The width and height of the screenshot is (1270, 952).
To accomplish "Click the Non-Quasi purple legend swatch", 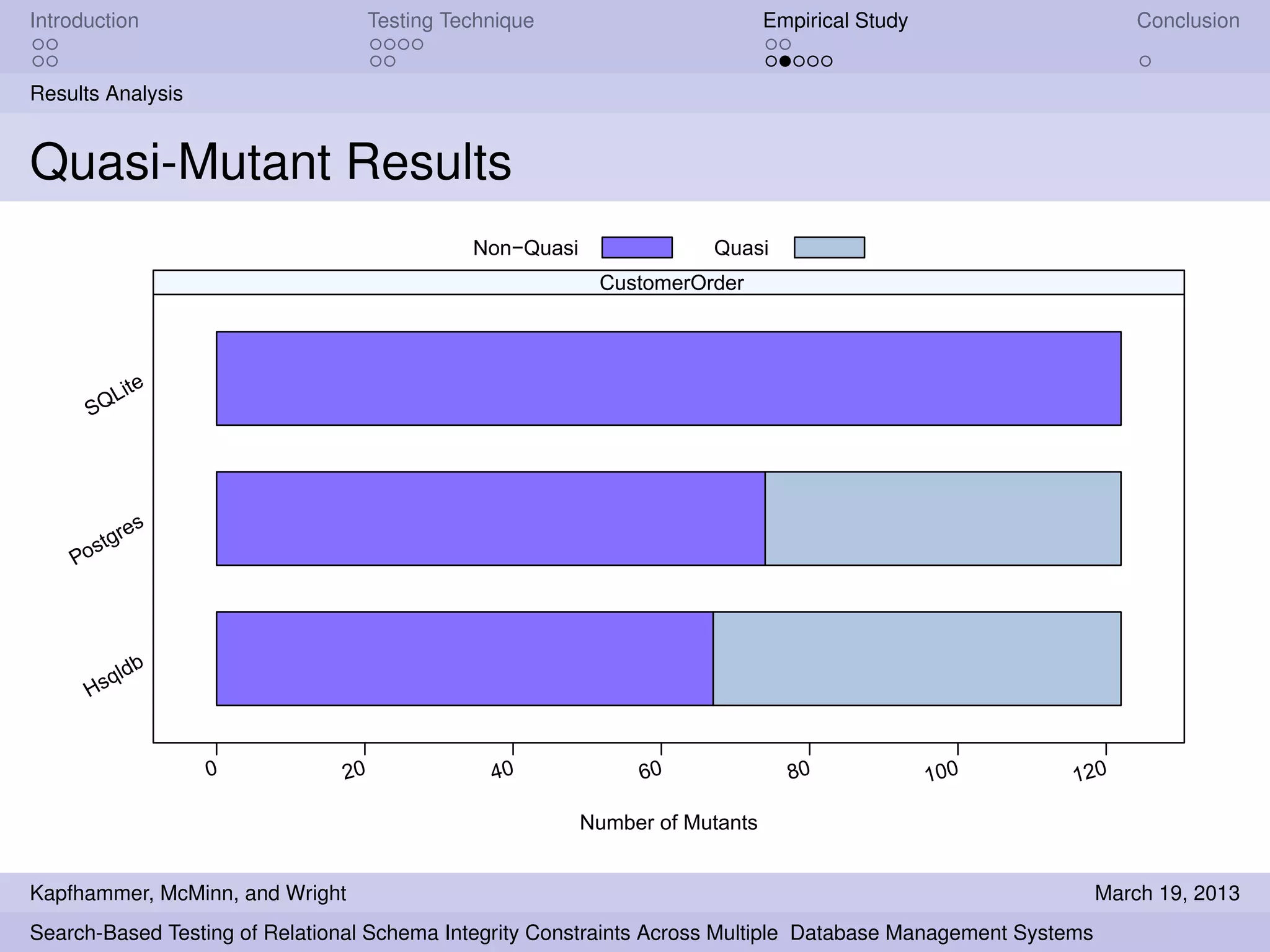I will (637, 247).
